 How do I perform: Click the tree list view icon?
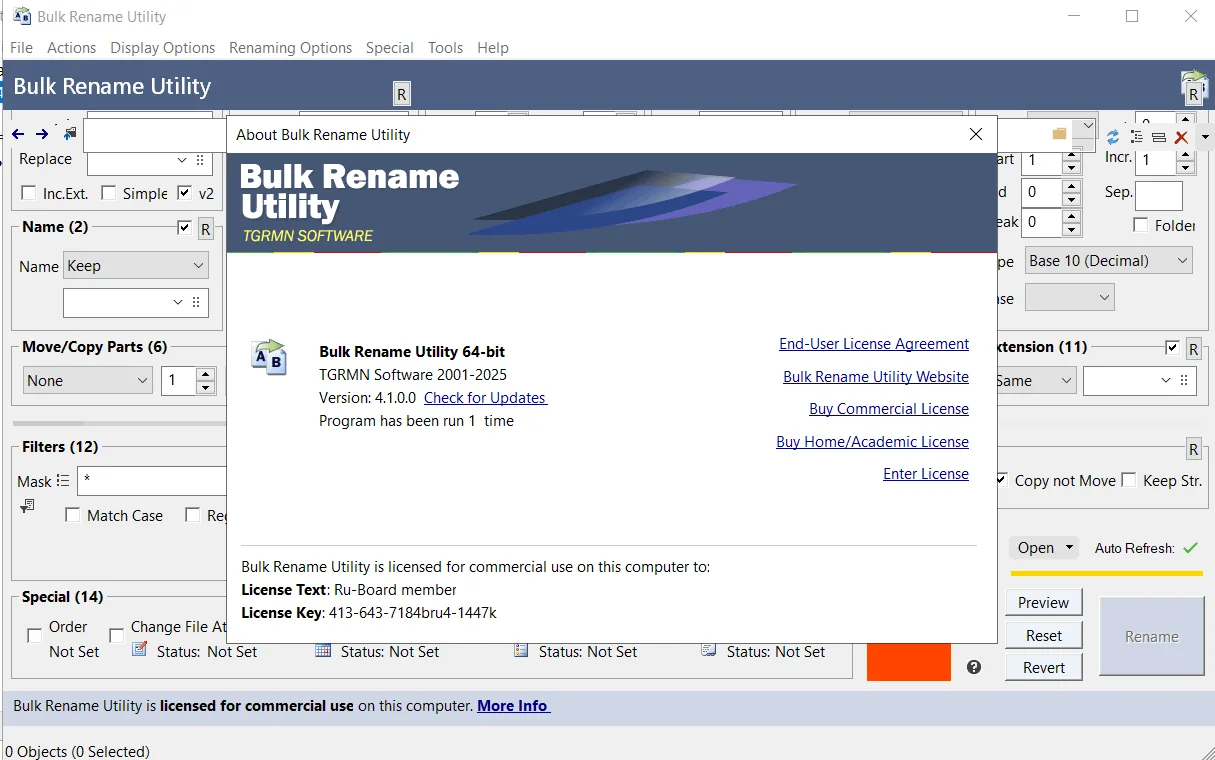1136,136
